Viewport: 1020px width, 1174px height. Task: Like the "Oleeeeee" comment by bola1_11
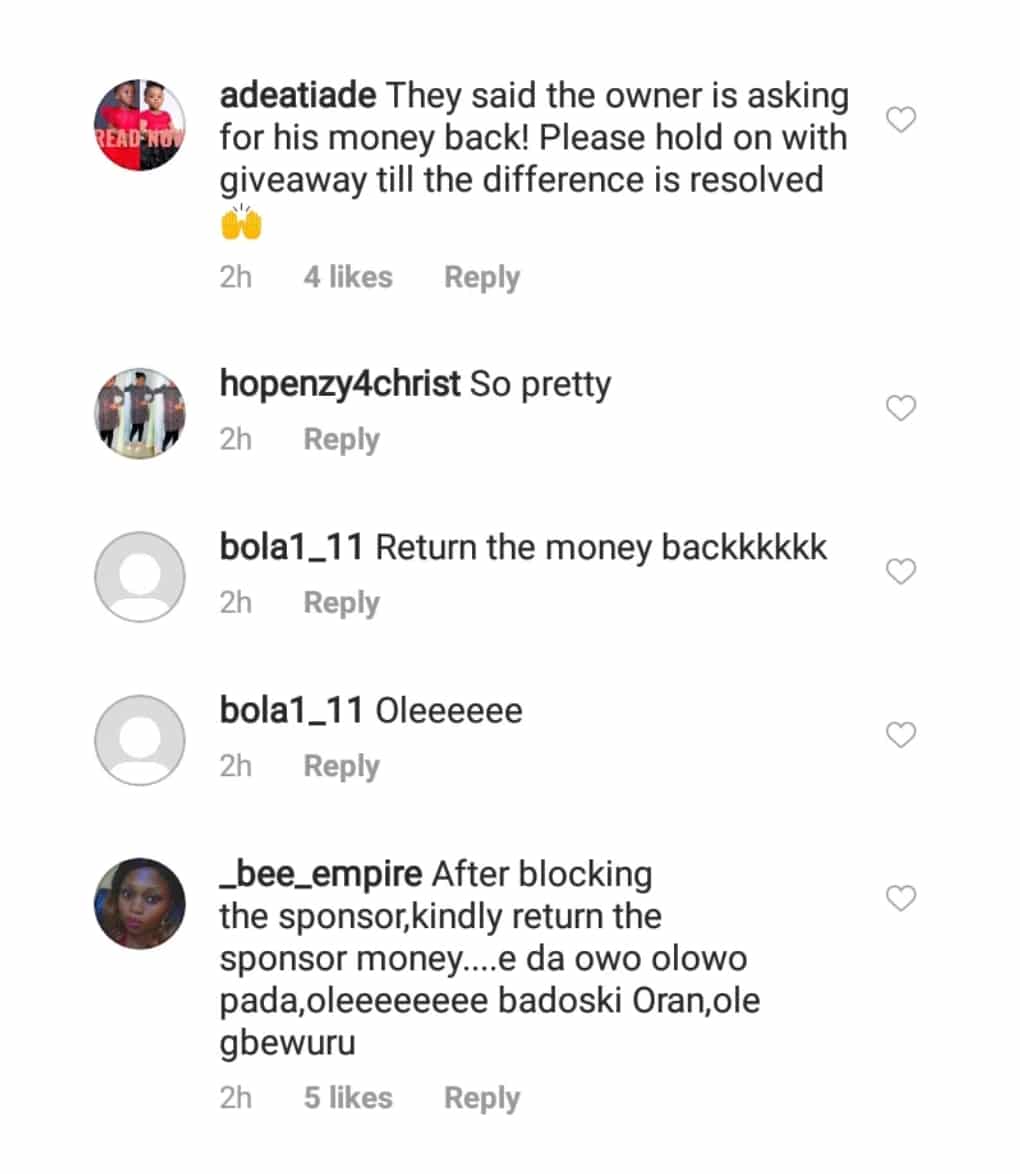tap(902, 735)
